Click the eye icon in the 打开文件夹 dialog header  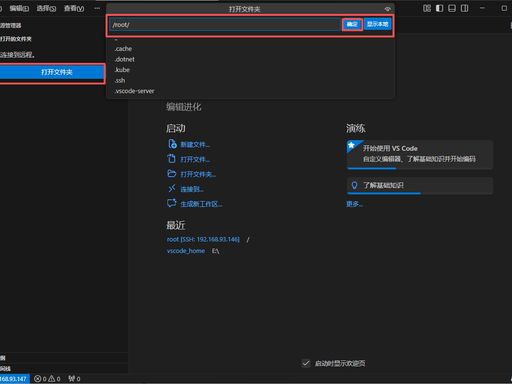click(x=387, y=9)
